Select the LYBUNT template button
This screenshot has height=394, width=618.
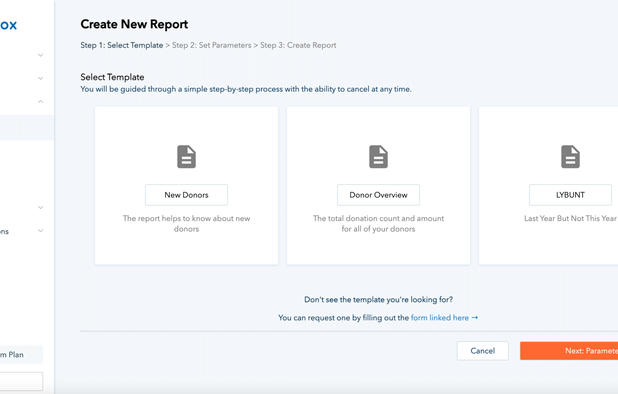click(570, 195)
